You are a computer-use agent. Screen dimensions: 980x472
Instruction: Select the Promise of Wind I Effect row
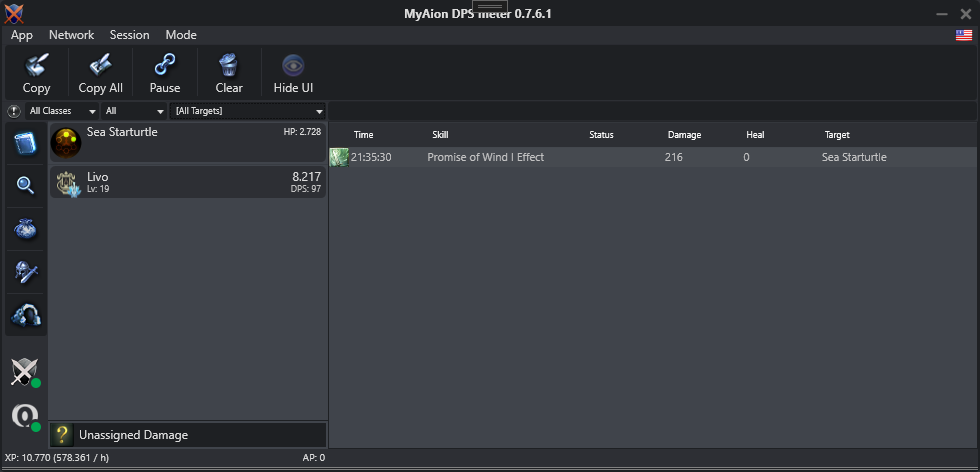(652, 157)
